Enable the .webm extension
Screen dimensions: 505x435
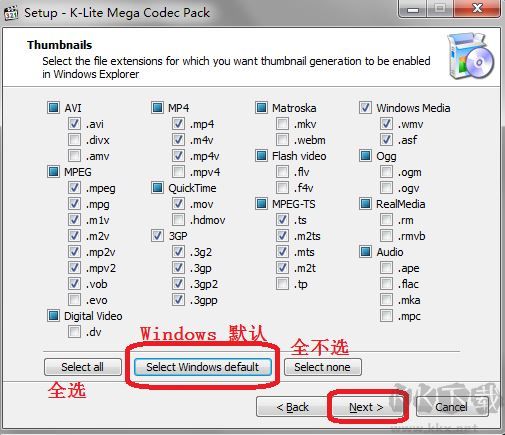pyautogui.click(x=282, y=140)
